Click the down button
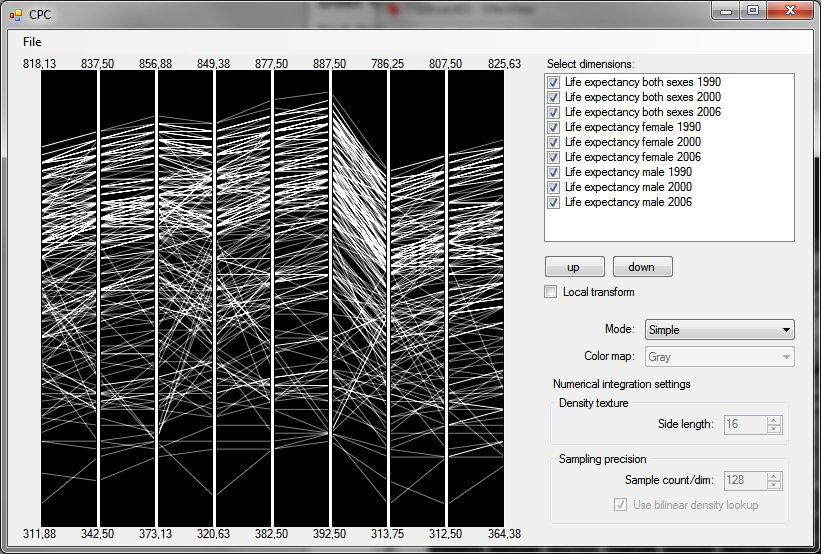This screenshot has width=821, height=554. click(642, 267)
